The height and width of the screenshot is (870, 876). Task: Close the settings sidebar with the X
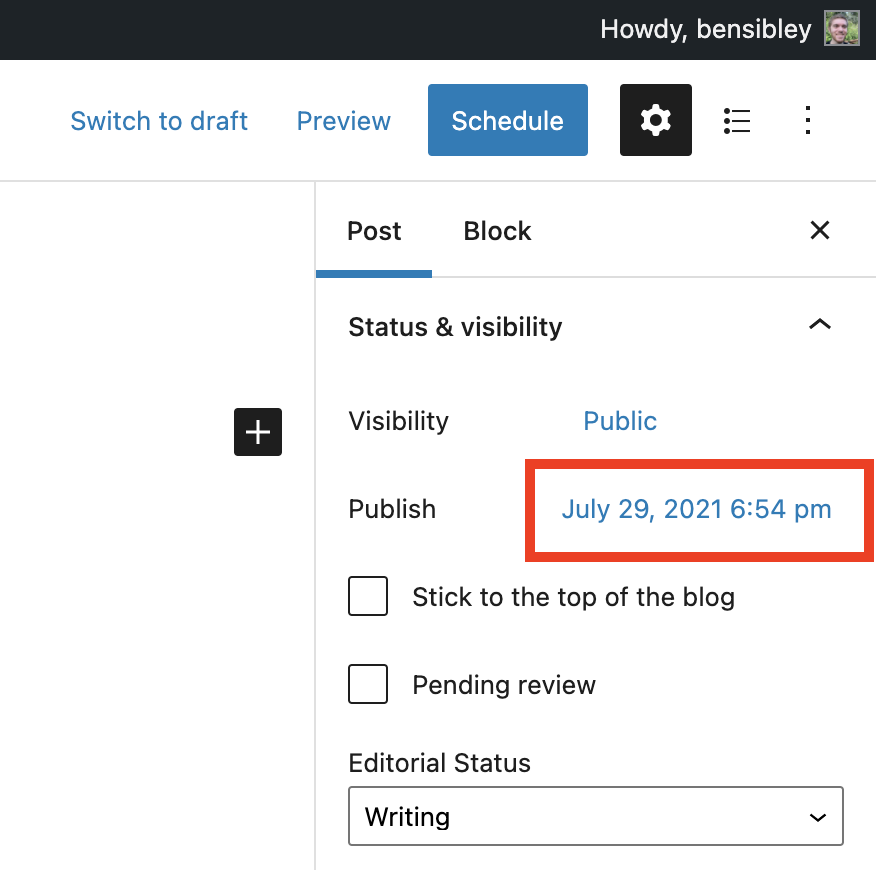point(820,230)
